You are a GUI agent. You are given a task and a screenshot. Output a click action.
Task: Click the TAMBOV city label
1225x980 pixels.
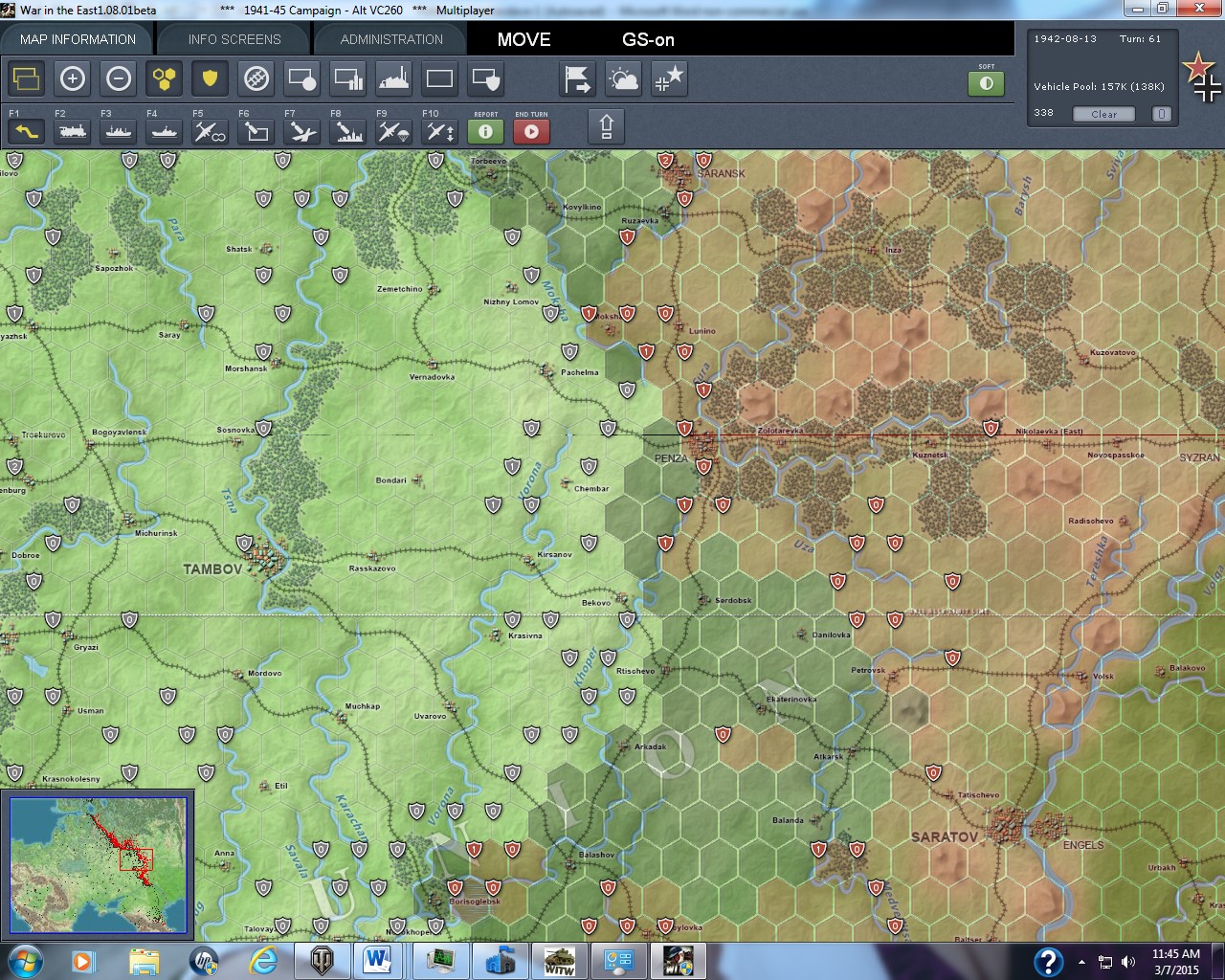212,568
